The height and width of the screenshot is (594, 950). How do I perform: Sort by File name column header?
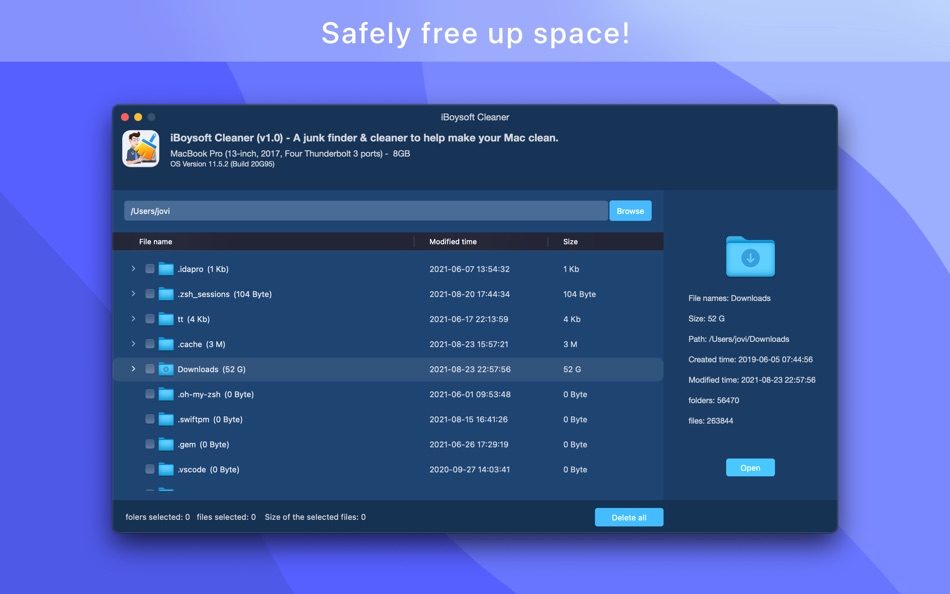156,242
